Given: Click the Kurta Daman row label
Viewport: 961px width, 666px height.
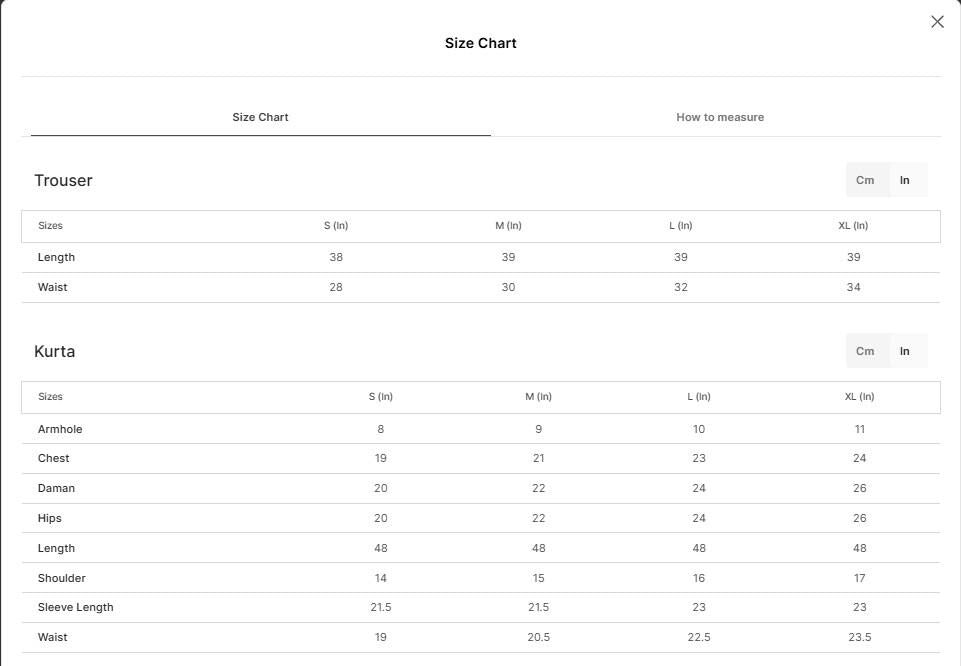Looking at the screenshot, I should pyautogui.click(x=56, y=488).
